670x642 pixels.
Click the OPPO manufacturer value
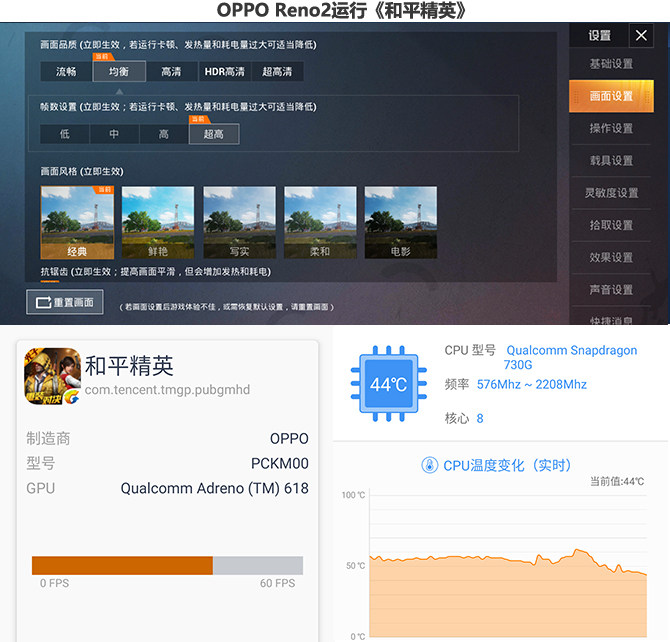[x=289, y=439]
